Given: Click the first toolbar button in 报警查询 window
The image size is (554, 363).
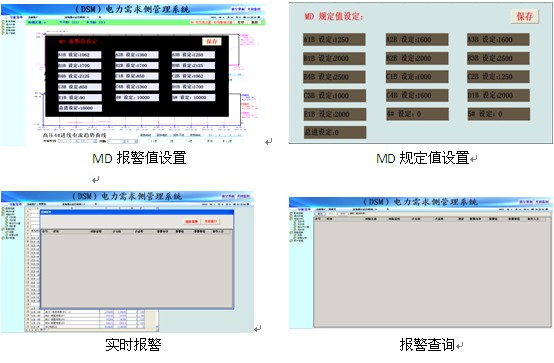Looking at the screenshot, I should pyautogui.click(x=320, y=214).
